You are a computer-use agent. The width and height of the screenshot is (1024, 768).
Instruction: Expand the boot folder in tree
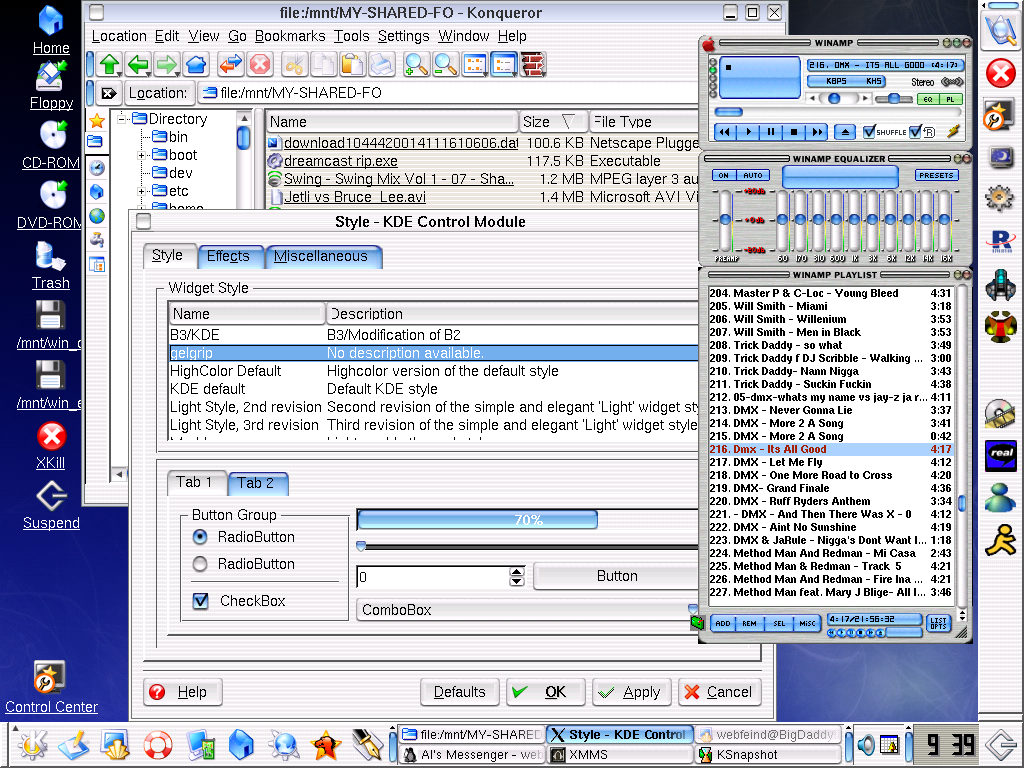(x=141, y=155)
